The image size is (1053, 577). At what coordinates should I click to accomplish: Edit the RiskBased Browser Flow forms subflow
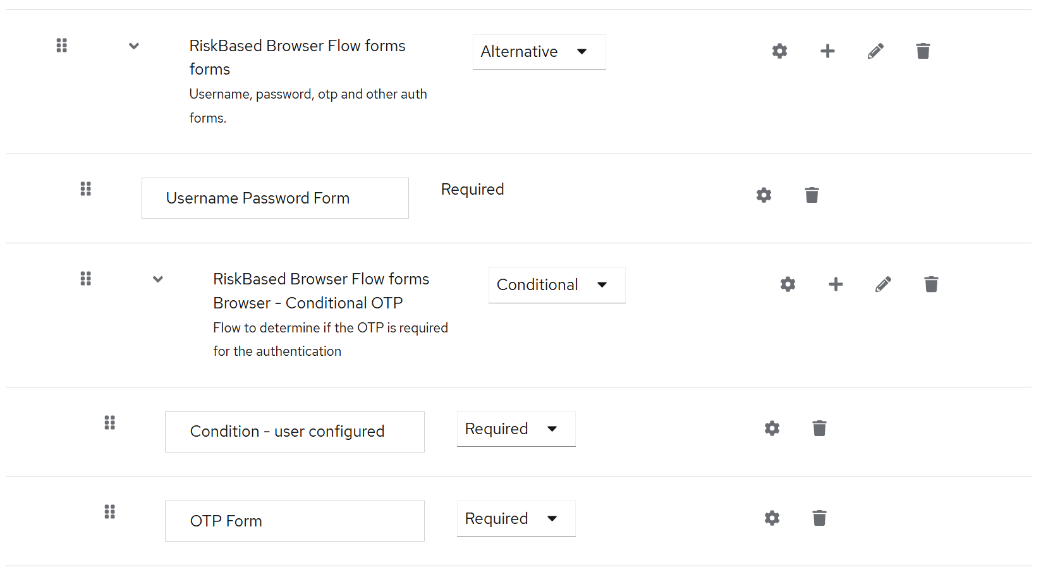tap(876, 51)
